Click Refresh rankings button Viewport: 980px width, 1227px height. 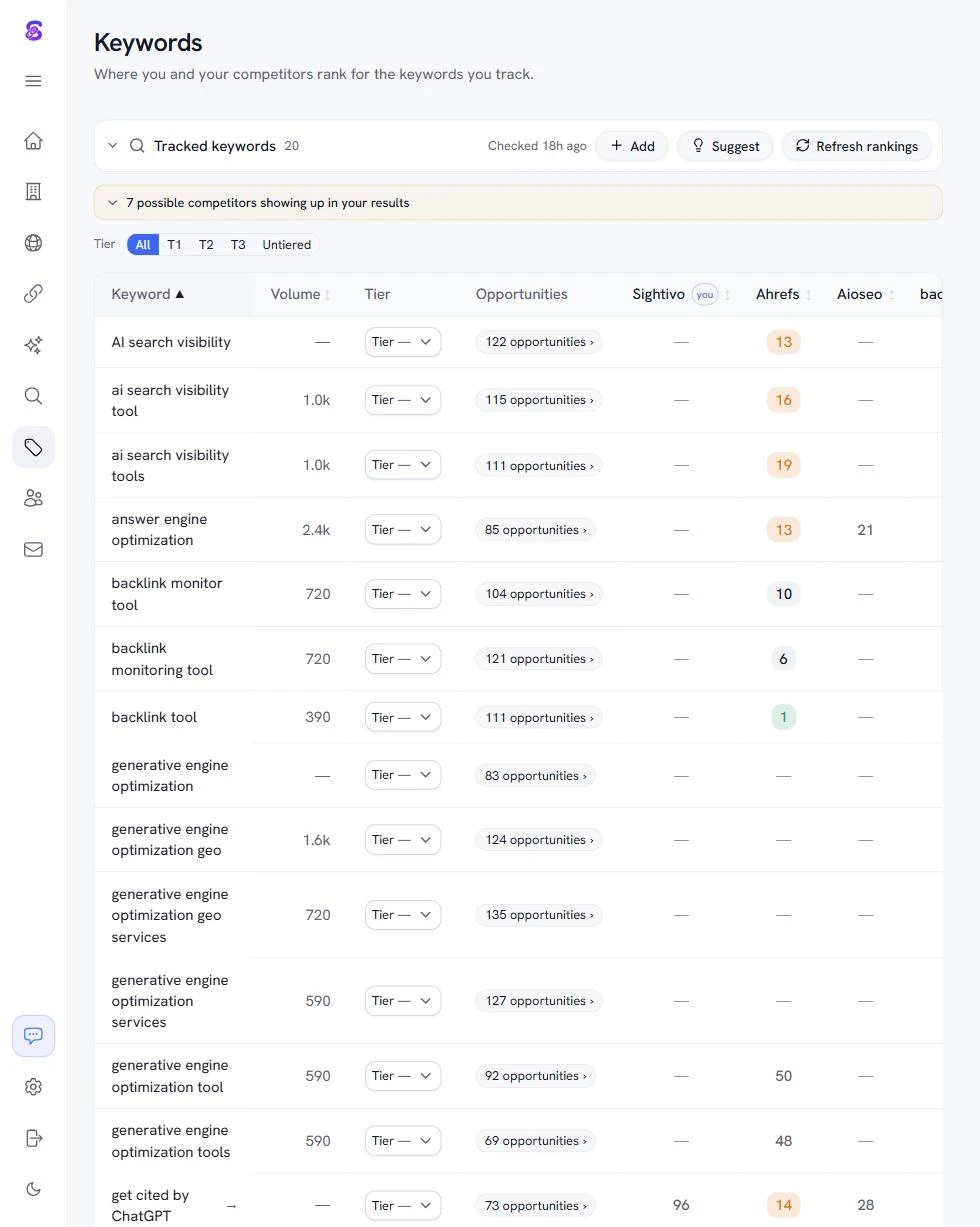[857, 146]
